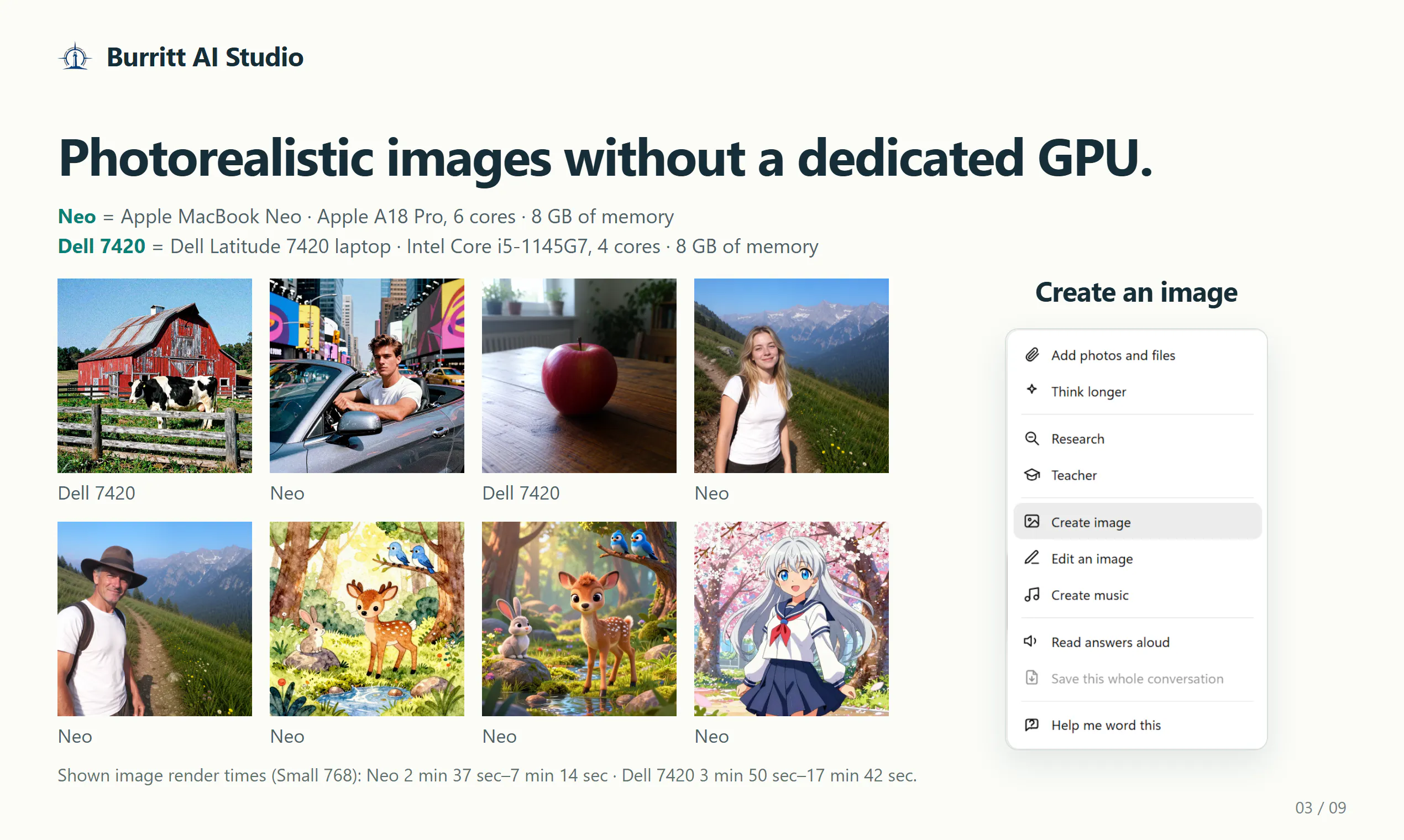Click the download icon beside Save this whole conversation
The image size is (1404, 840).
[x=1032, y=678]
